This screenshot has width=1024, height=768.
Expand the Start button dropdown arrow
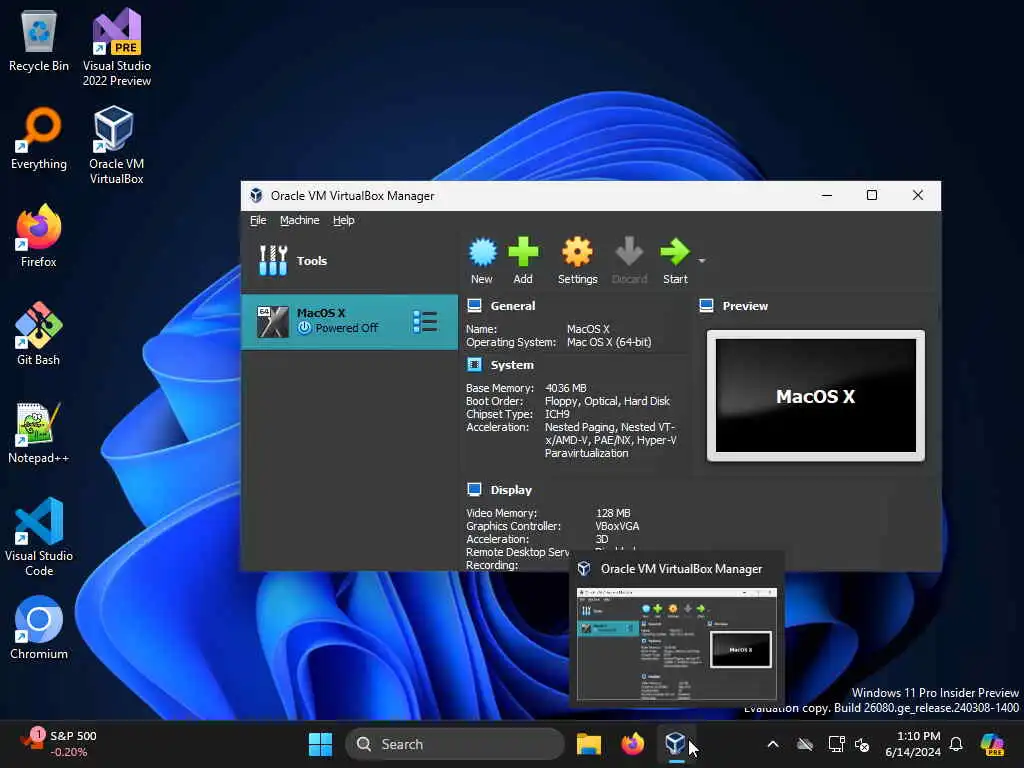coord(701,261)
